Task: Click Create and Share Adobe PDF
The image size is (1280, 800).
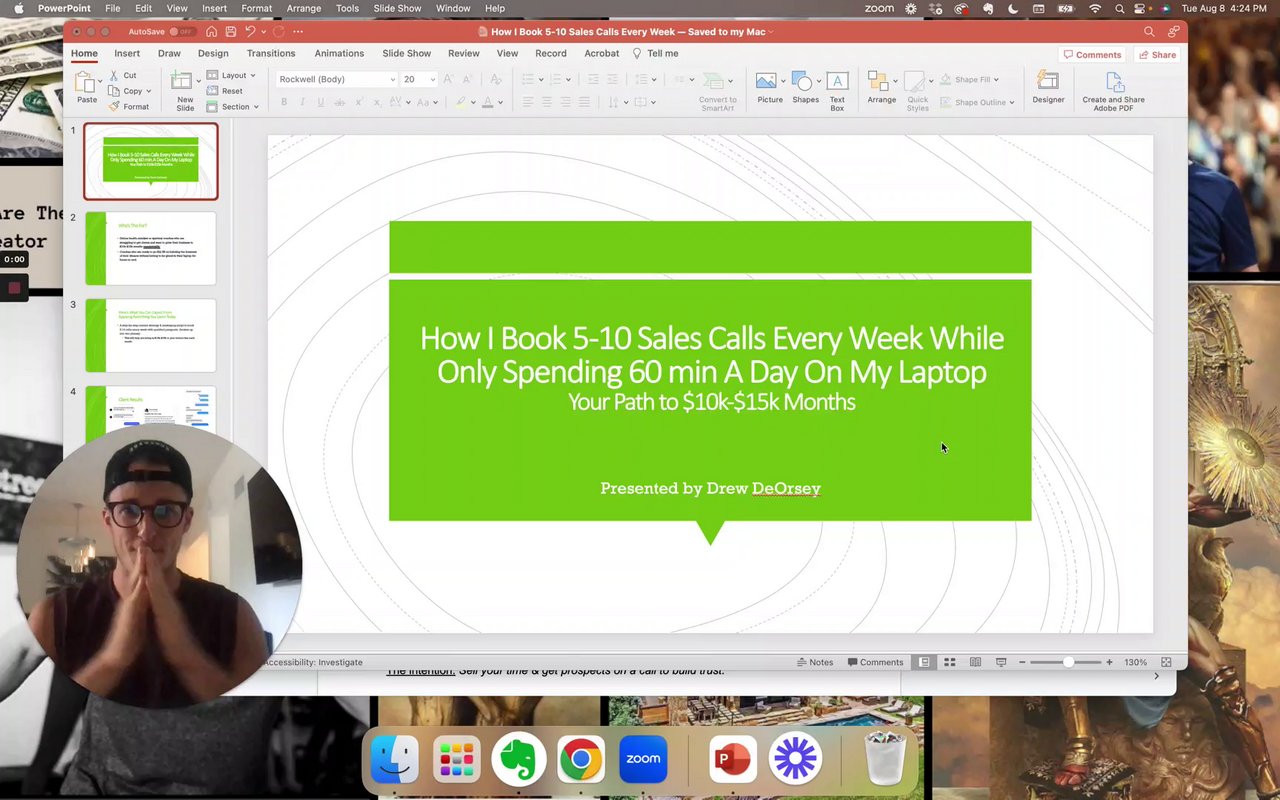Action: click(x=1113, y=90)
